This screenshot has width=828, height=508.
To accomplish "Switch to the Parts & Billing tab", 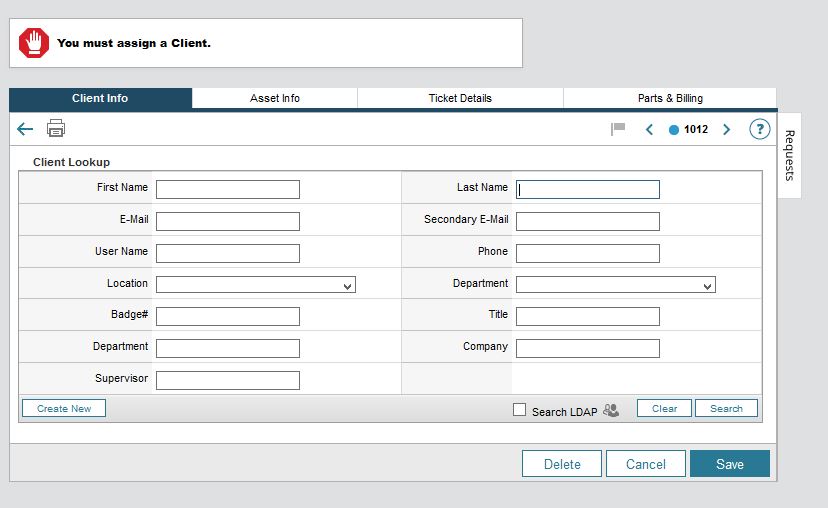I will pos(670,98).
